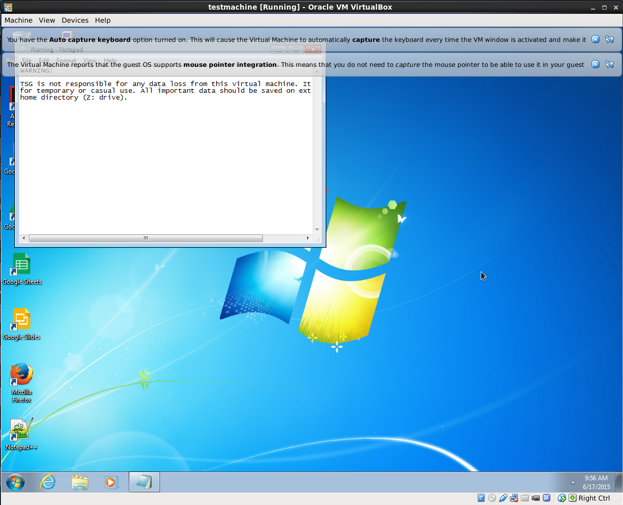Open the Windows Start menu orb
Viewport: 623px width, 505px height.
tap(15, 482)
